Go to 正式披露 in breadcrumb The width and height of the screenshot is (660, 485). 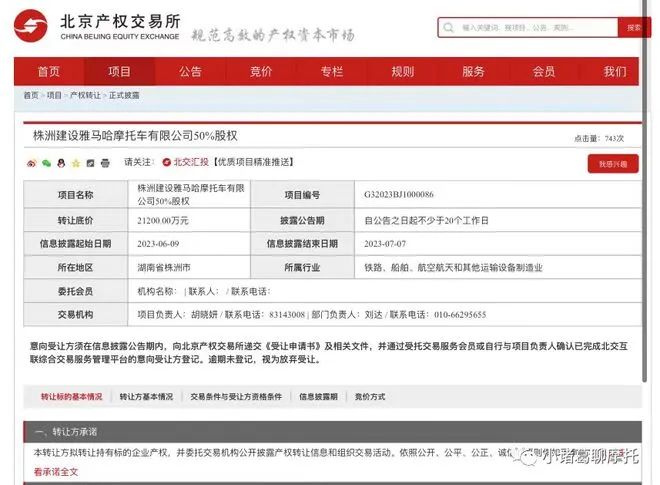(x=124, y=96)
